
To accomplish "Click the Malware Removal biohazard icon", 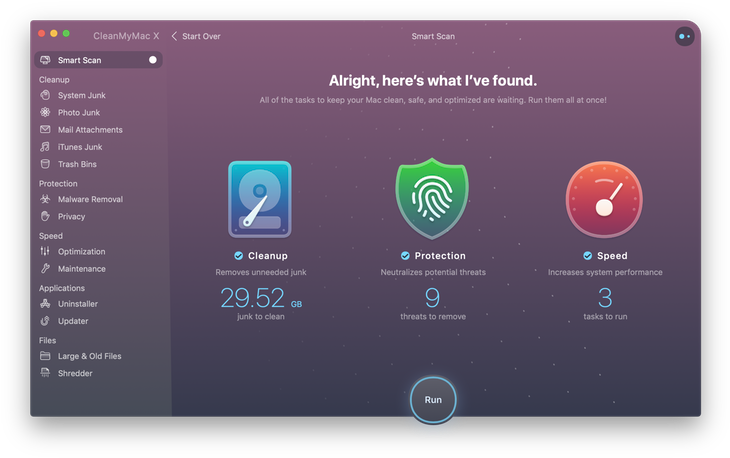I will click(45, 199).
